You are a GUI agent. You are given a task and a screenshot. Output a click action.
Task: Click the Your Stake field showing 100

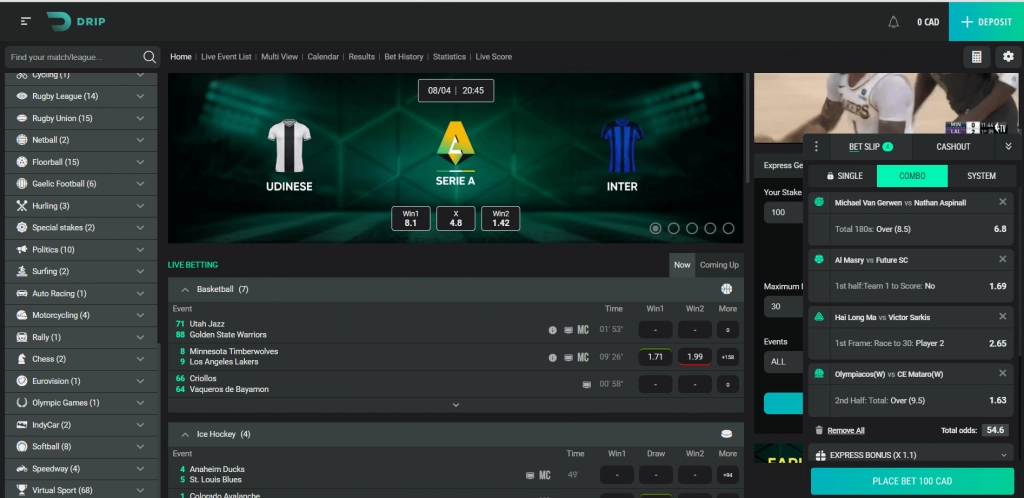click(783, 212)
